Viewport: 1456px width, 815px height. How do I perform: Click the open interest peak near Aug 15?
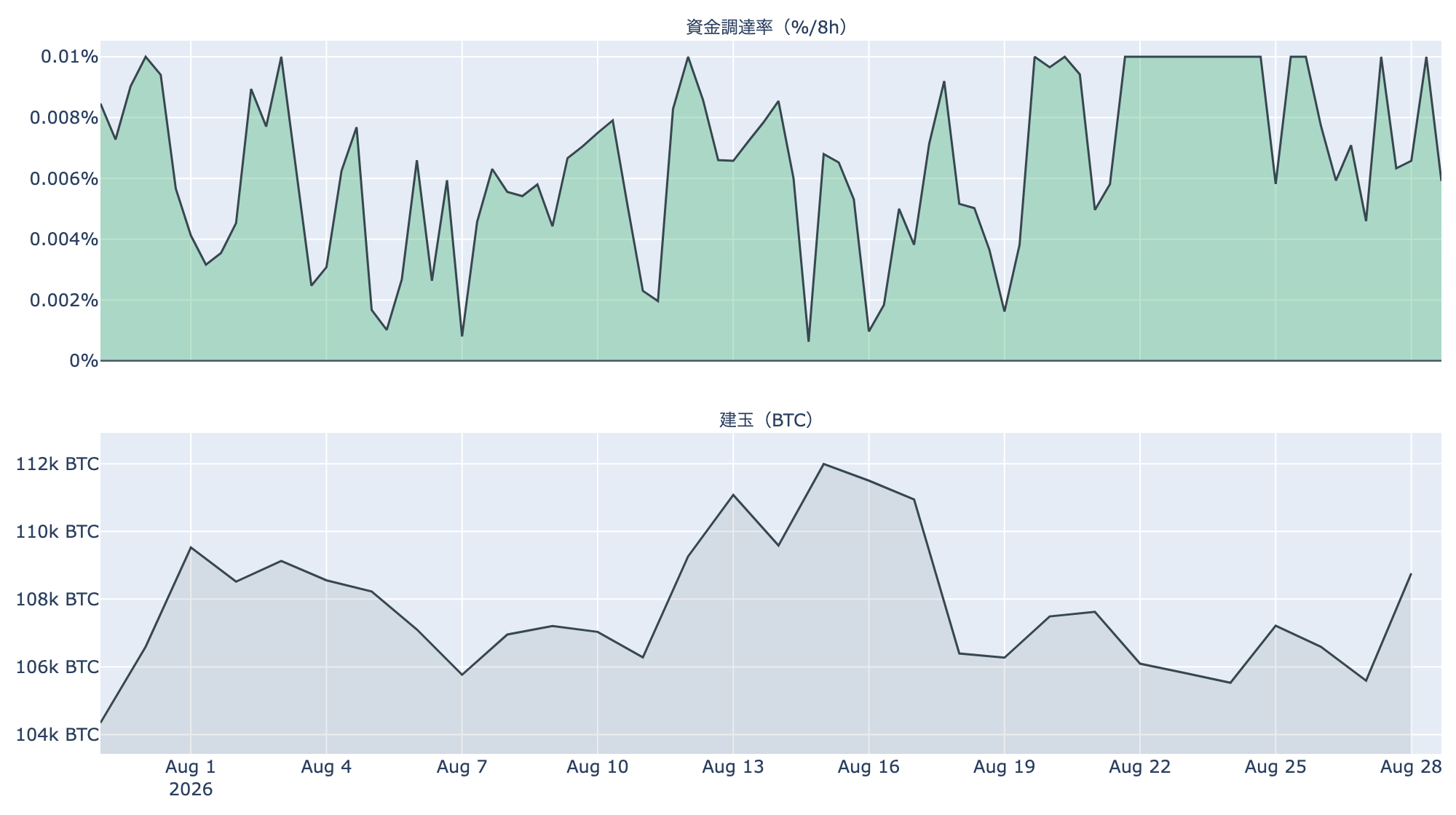click(x=823, y=464)
